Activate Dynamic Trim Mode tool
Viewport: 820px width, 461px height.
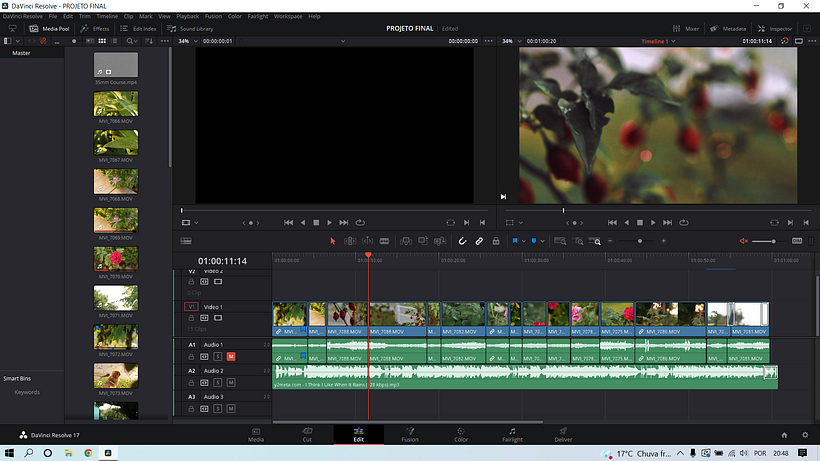(x=368, y=241)
